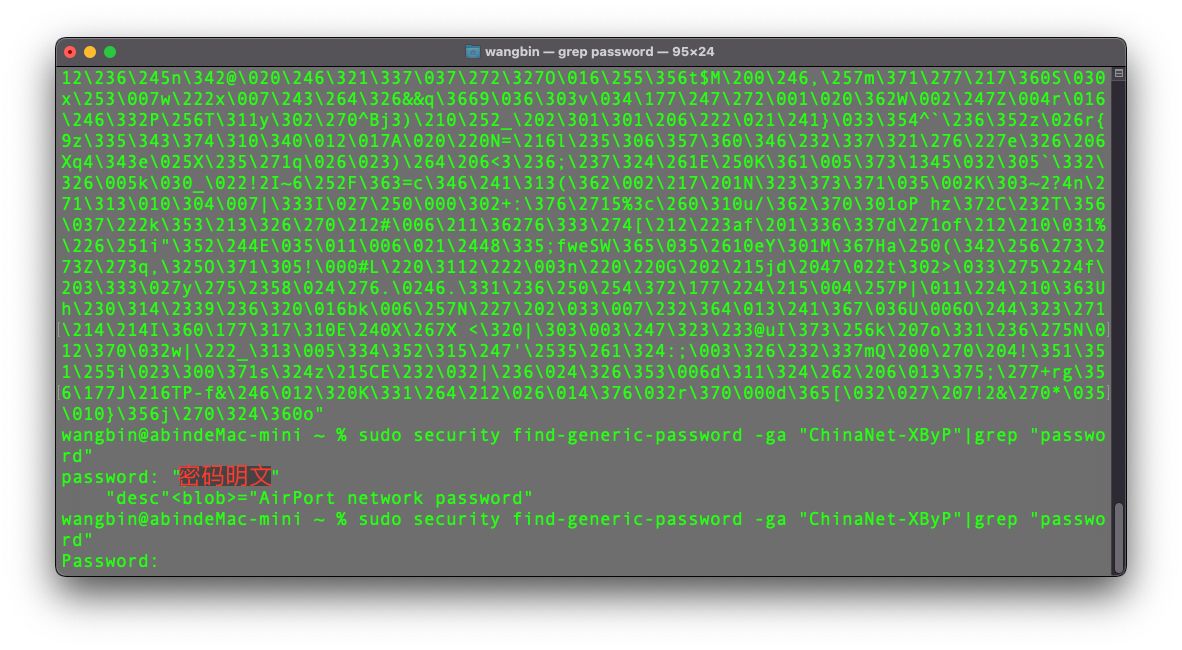Click the red masked password text '密码明文'
Viewport: 1182px width, 650px height.
pos(225,476)
